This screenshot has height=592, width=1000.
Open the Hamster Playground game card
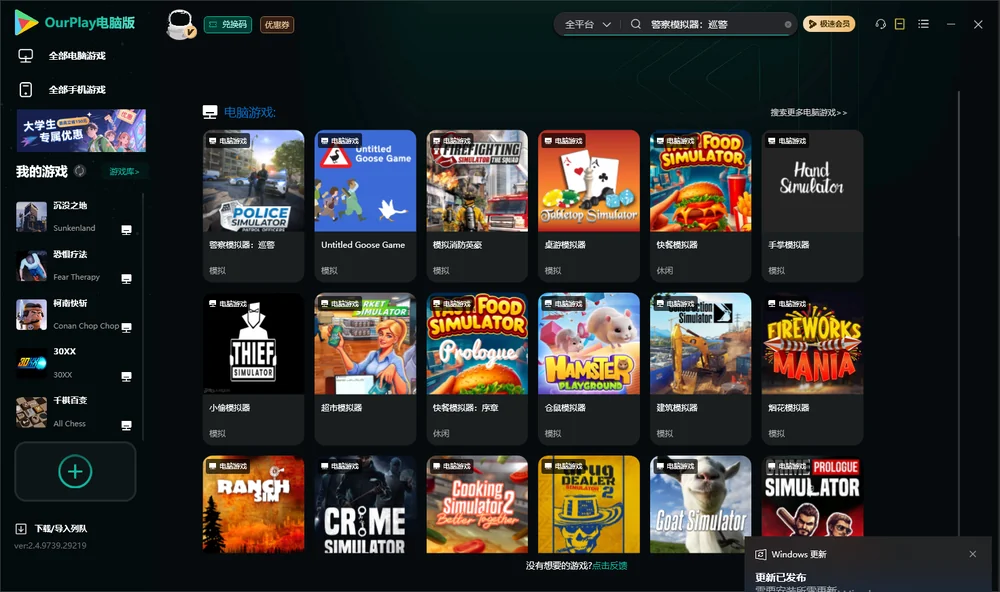tap(589, 369)
